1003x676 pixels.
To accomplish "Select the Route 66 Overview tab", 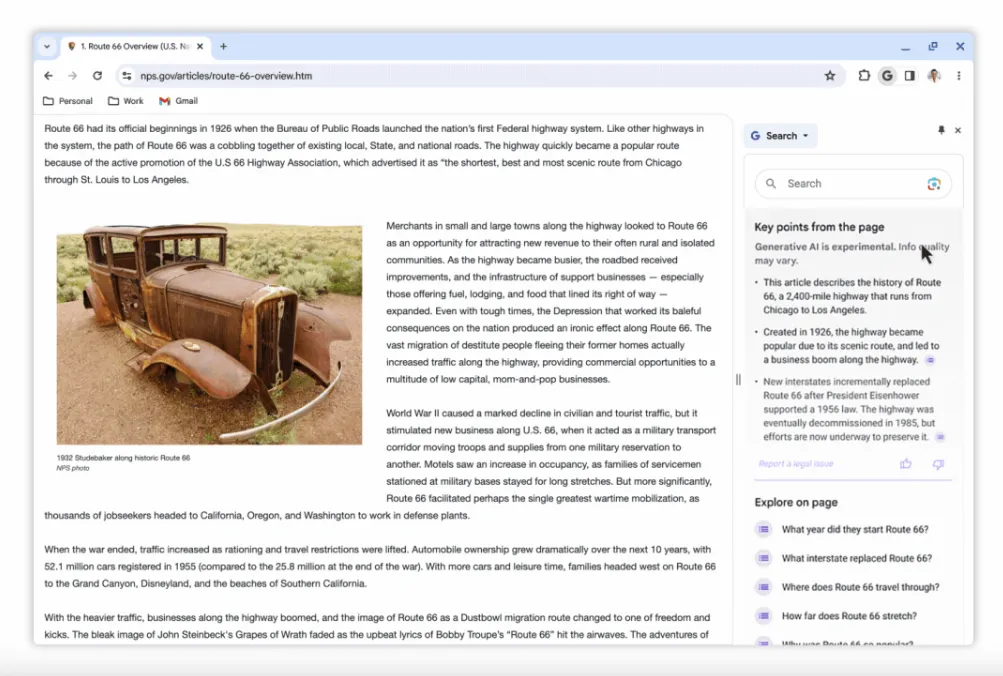I will click(134, 46).
